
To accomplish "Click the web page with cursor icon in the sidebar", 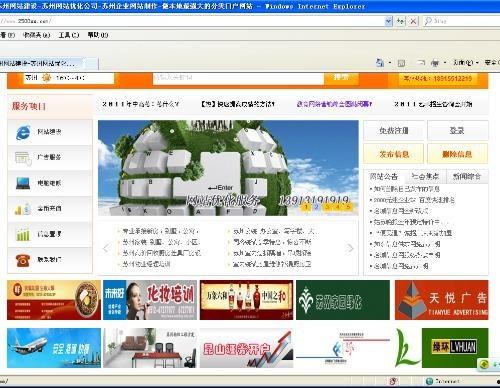I will coord(23,158).
